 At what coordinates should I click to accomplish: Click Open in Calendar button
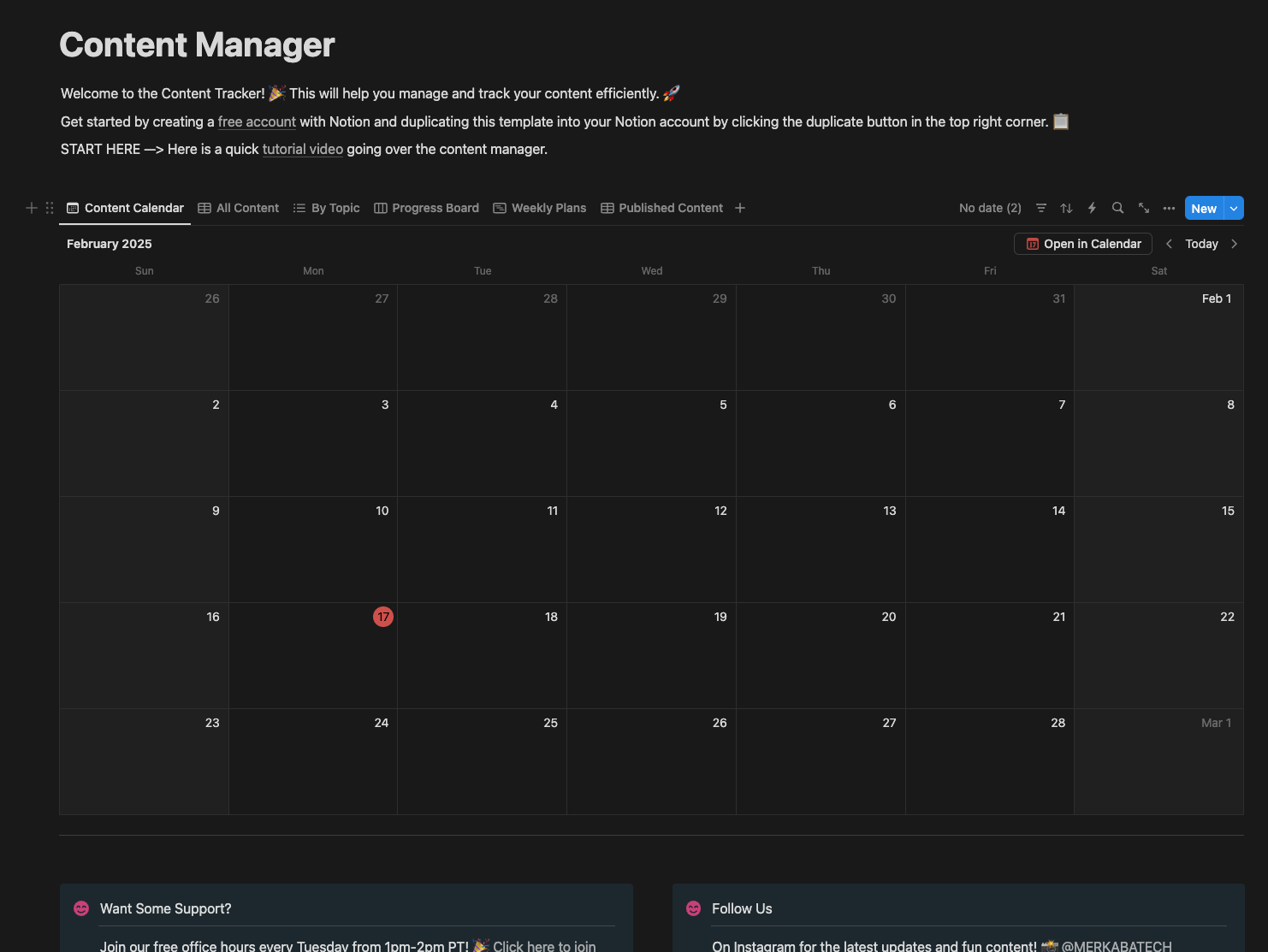coord(1083,244)
